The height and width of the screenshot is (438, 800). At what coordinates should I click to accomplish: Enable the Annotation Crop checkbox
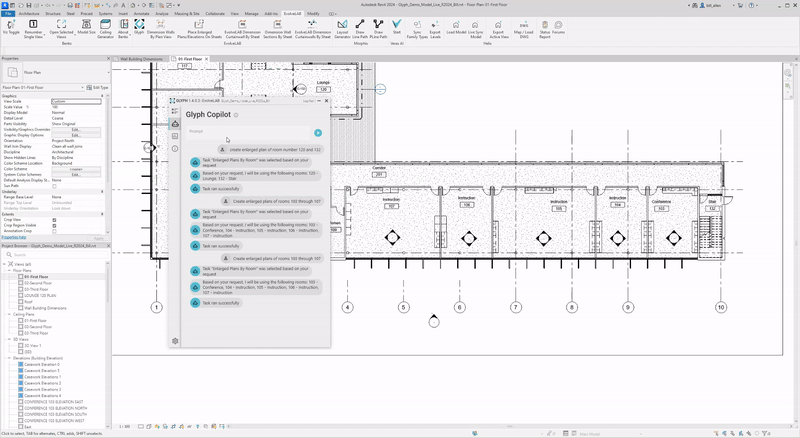pyautogui.click(x=54, y=230)
